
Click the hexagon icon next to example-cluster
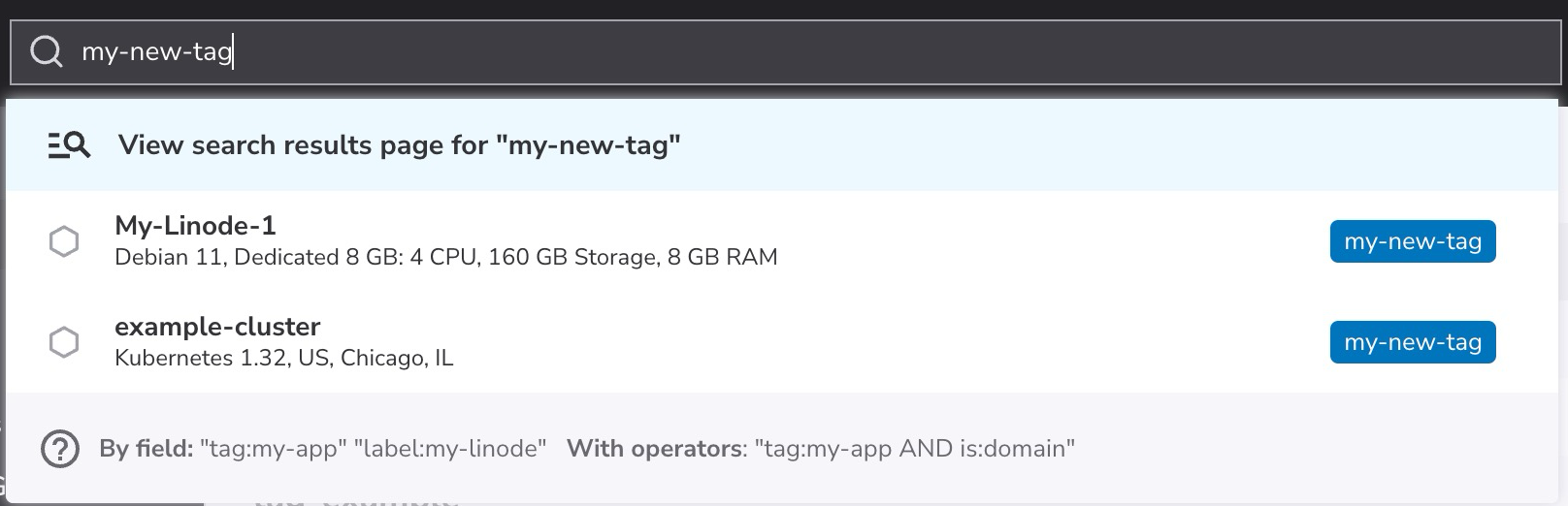coord(64,342)
